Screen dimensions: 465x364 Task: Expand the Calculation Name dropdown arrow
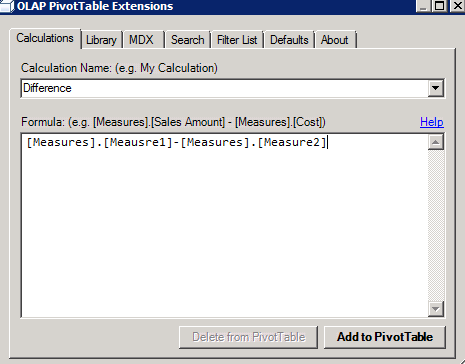pyautogui.click(x=435, y=88)
